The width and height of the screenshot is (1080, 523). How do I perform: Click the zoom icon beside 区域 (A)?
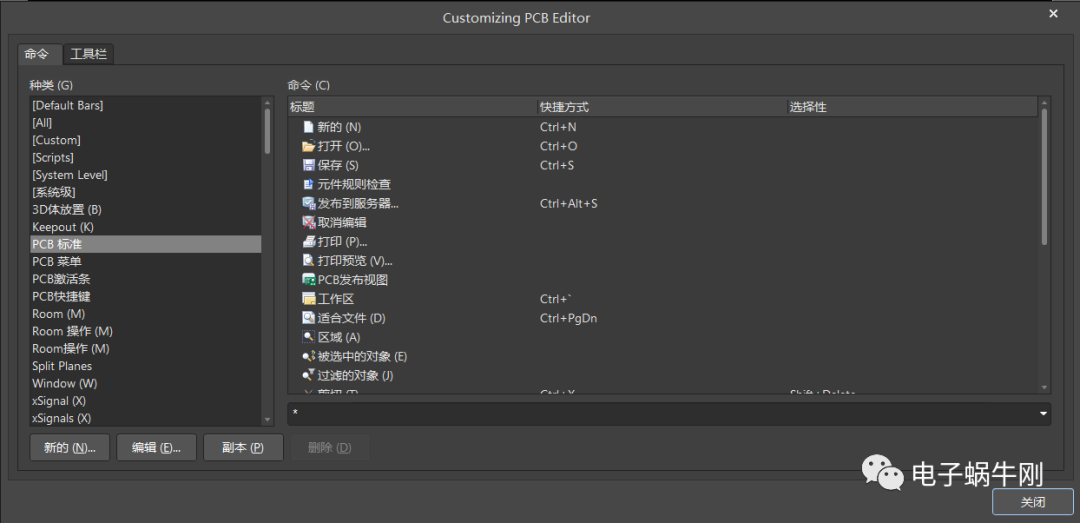(x=309, y=338)
